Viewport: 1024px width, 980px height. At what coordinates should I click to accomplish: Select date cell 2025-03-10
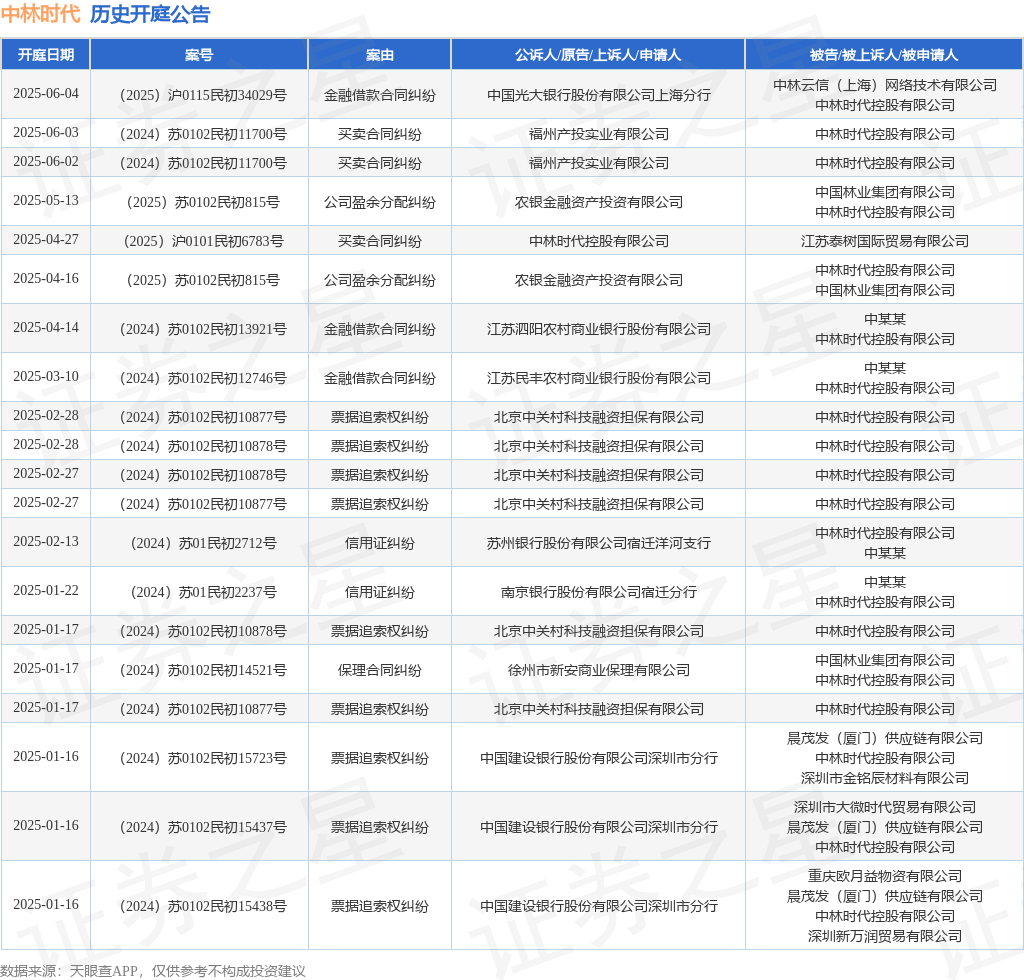coord(46,377)
